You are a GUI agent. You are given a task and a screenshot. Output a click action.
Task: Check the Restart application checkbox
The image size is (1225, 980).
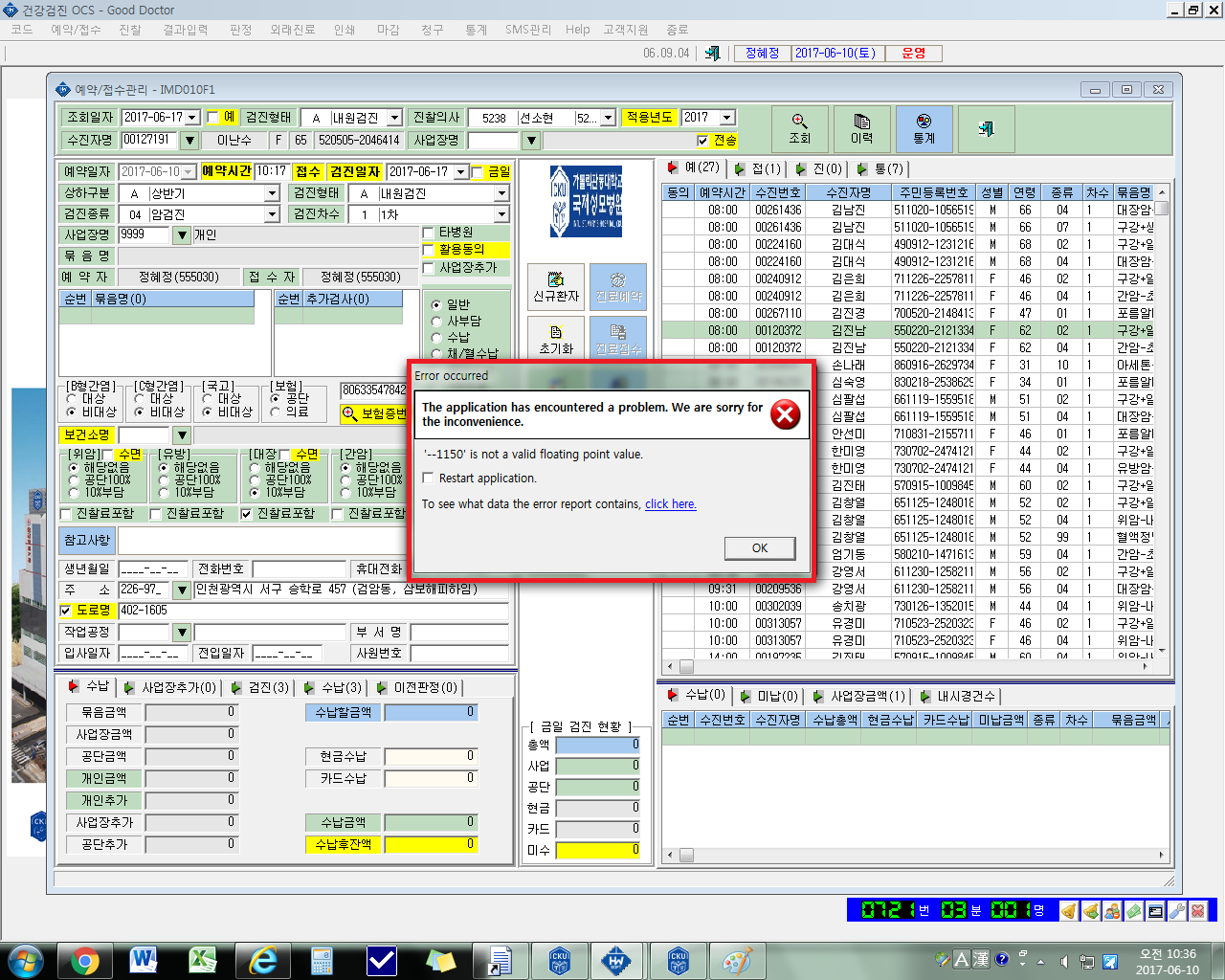click(x=429, y=479)
